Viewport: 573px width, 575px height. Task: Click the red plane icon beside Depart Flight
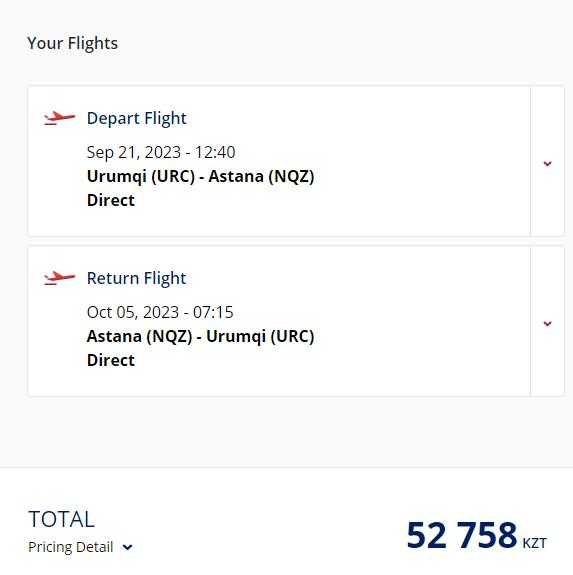click(59, 118)
